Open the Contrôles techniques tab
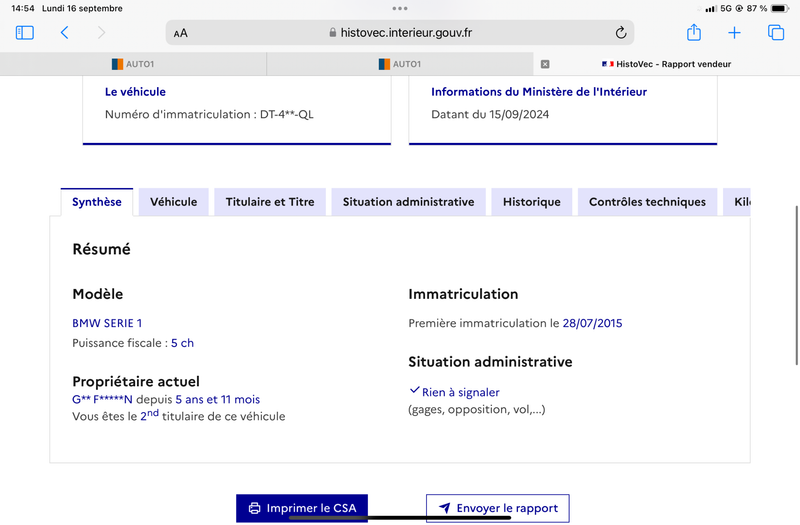 [x=647, y=202]
